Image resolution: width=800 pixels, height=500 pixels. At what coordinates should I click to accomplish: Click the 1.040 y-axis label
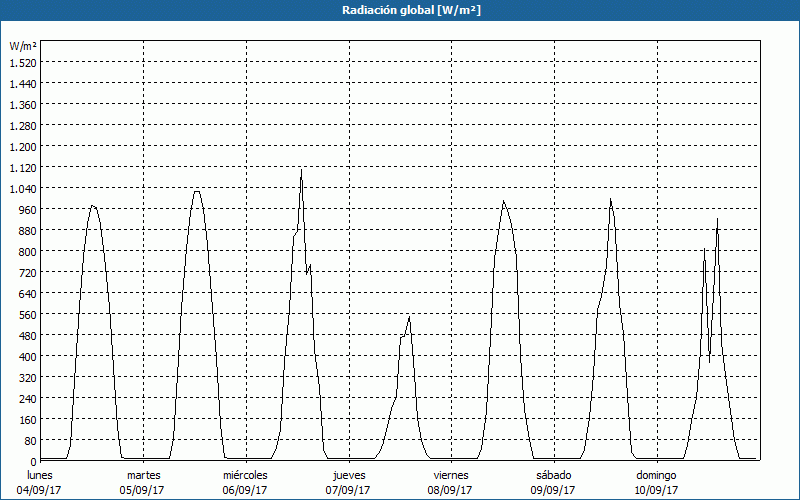pyautogui.click(x=22, y=188)
